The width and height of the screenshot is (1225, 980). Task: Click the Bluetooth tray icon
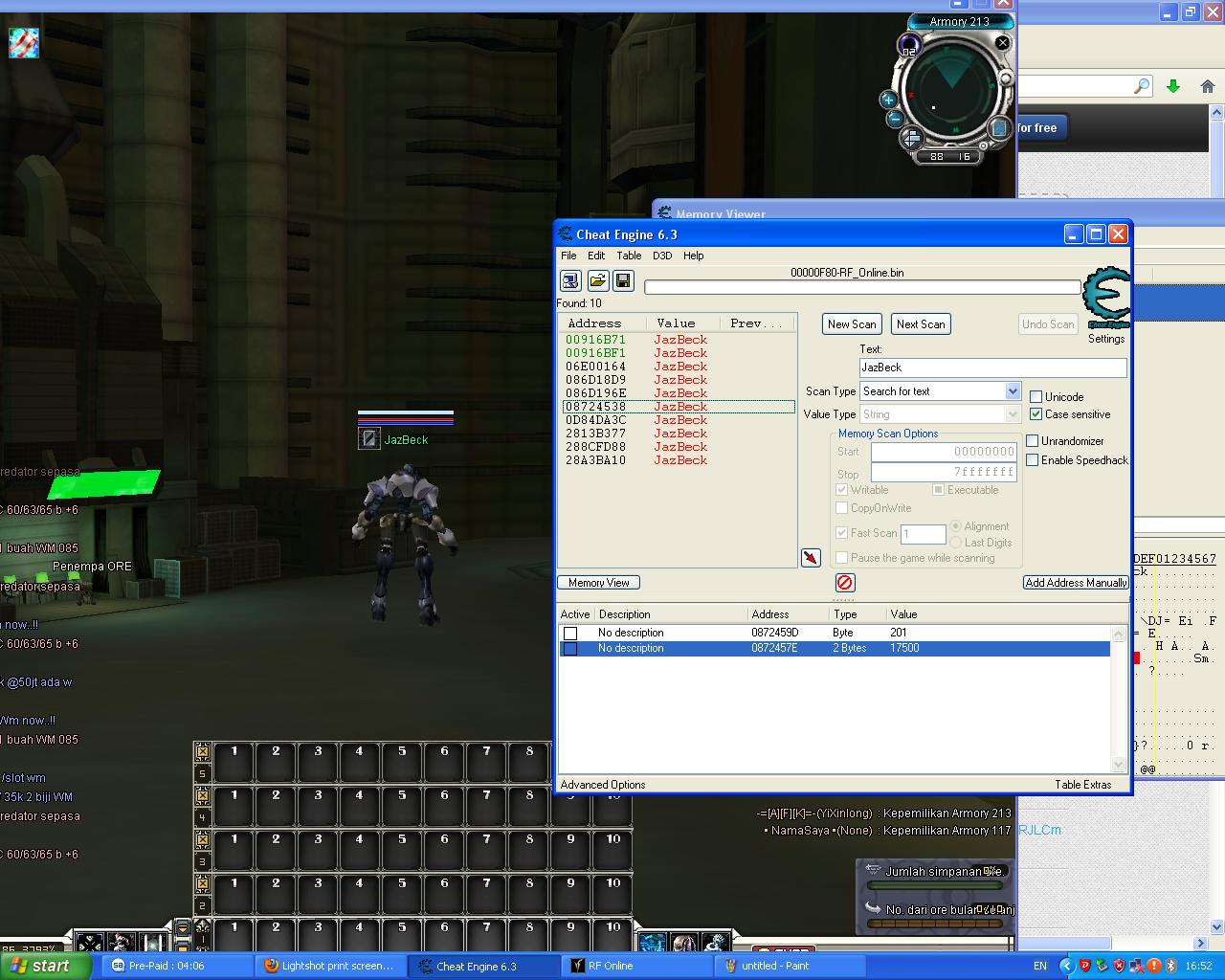[x=1170, y=966]
